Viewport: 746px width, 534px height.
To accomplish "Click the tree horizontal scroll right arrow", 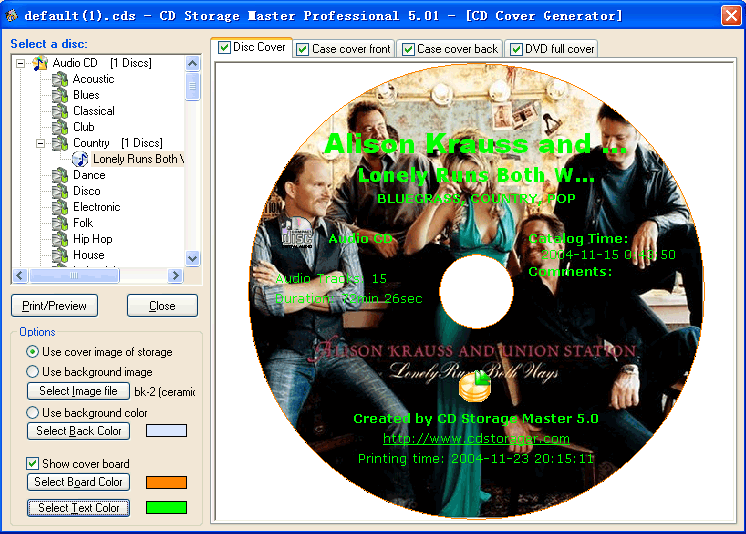I will coord(176,275).
